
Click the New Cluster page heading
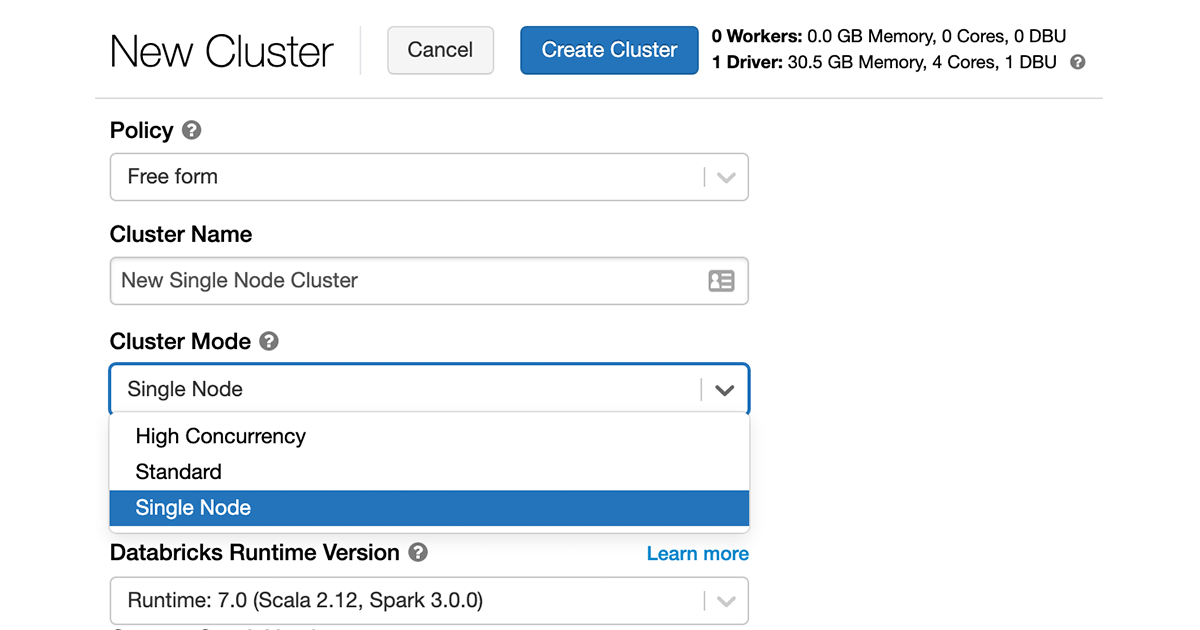[x=222, y=51]
